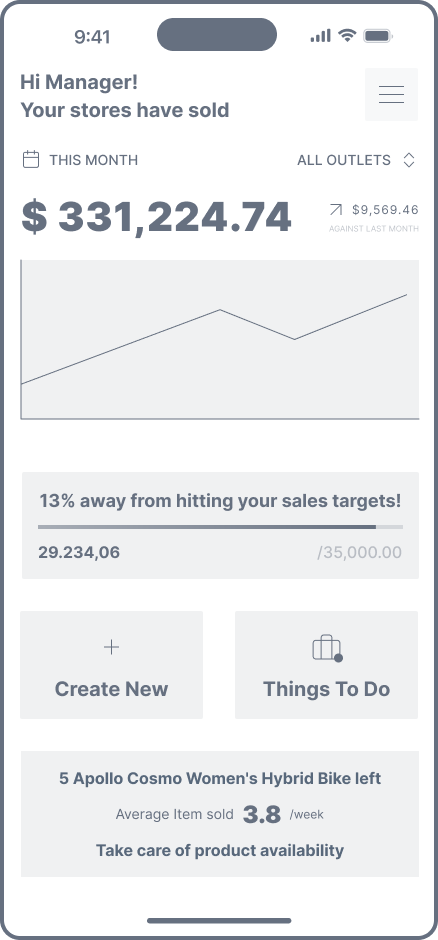Click the Wi-Fi status icon
This screenshot has height=940, width=438.
[347, 35]
